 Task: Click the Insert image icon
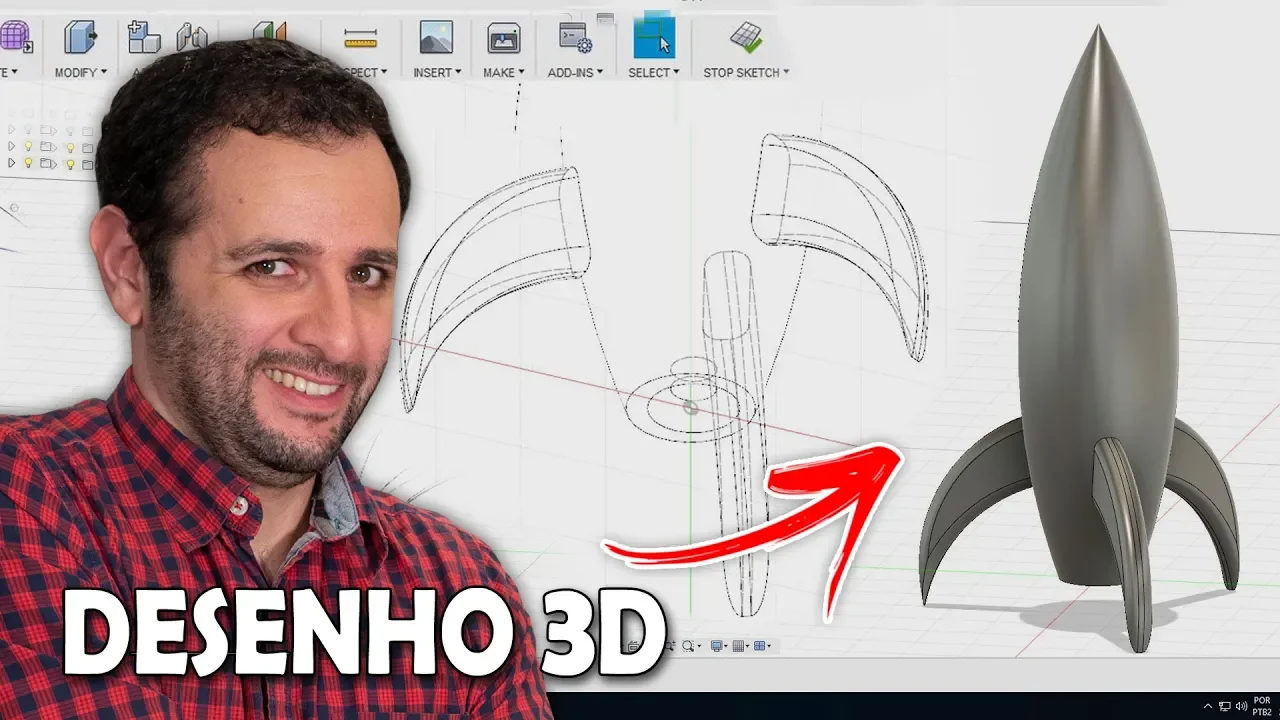(436, 37)
